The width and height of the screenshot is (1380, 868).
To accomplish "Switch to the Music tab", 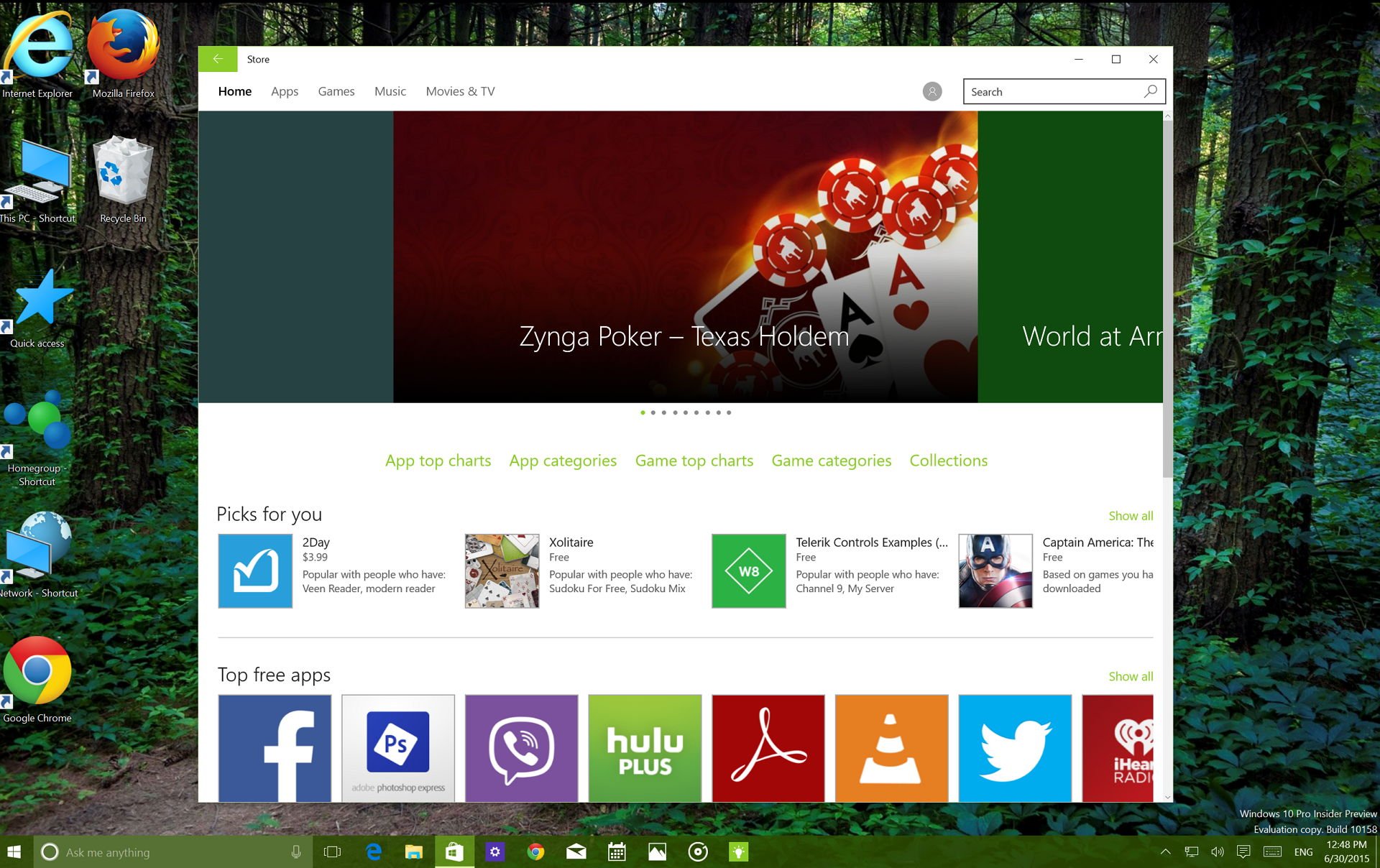I will [390, 91].
